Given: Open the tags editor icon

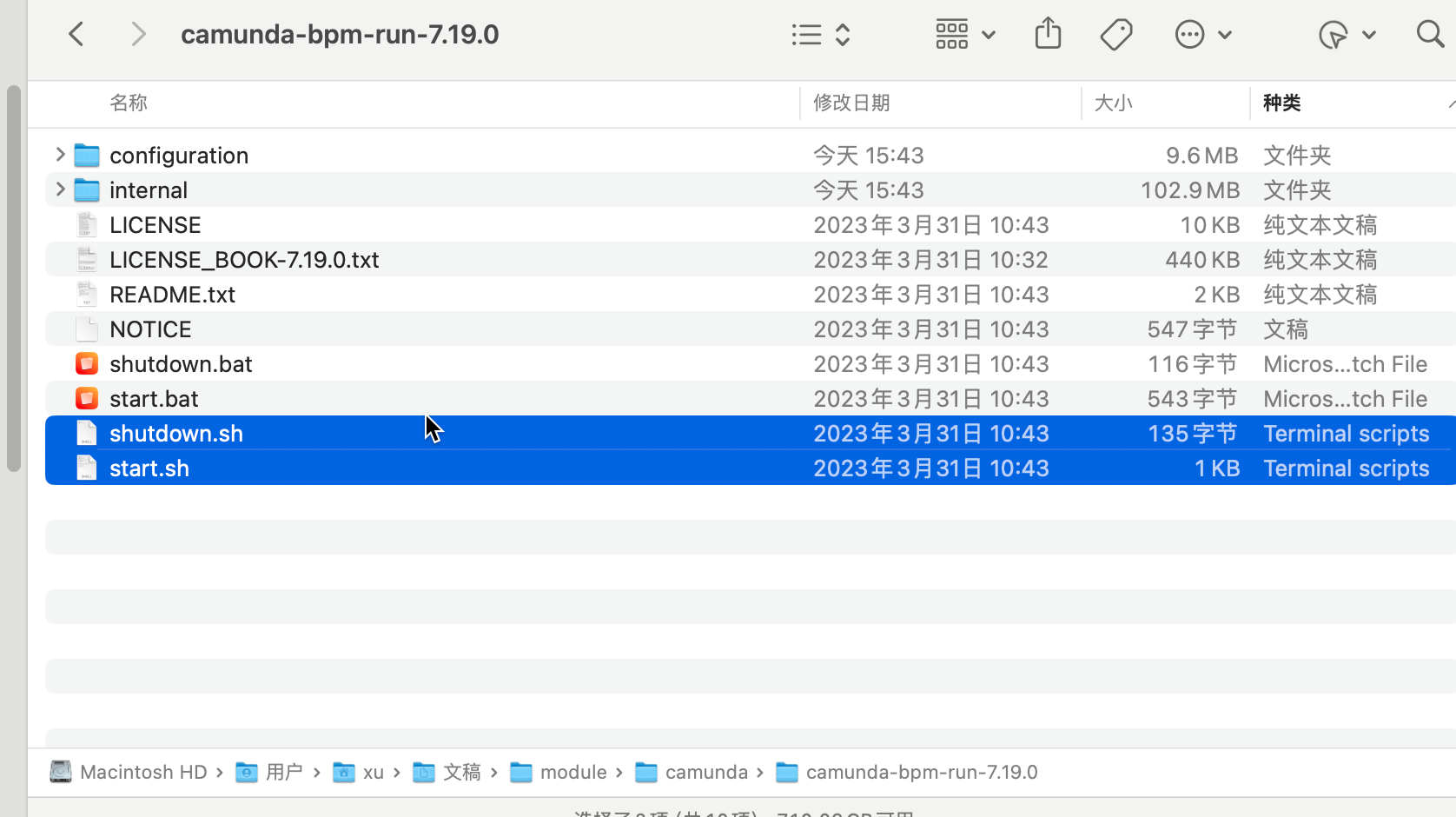Looking at the screenshot, I should (x=1116, y=35).
